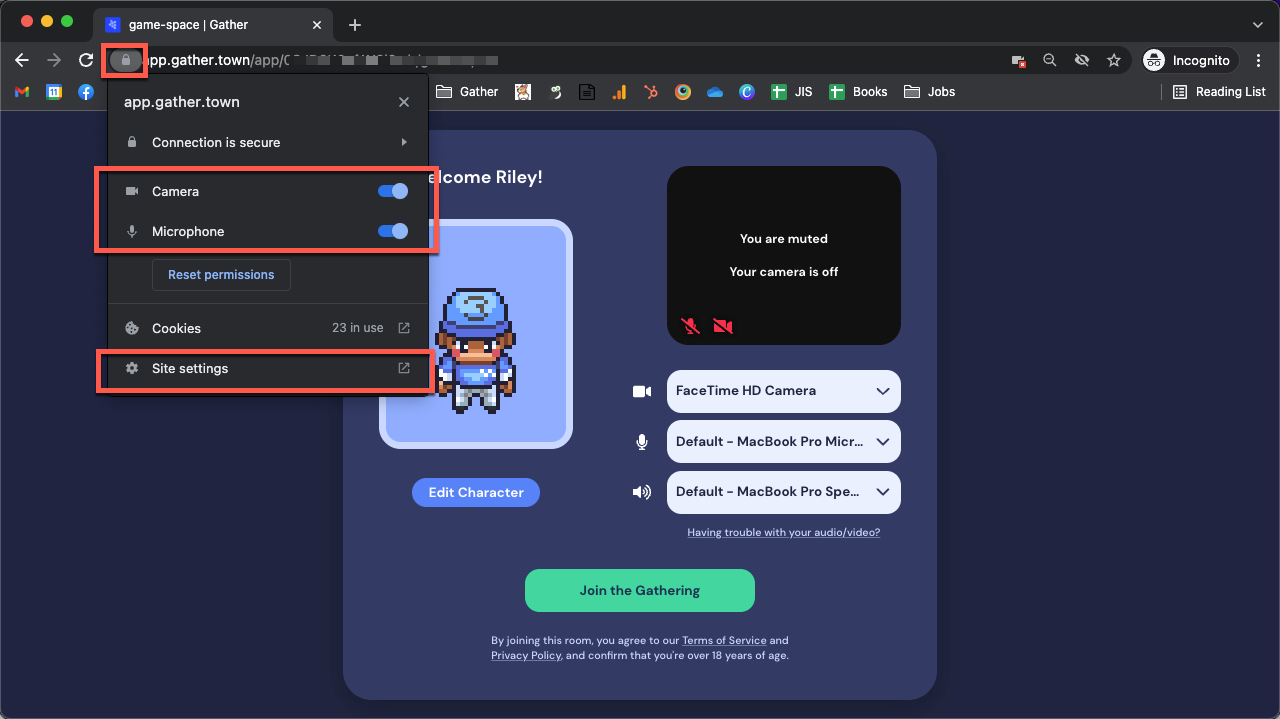
Task: Open Chrome's three-dot menu
Action: tap(1258, 60)
